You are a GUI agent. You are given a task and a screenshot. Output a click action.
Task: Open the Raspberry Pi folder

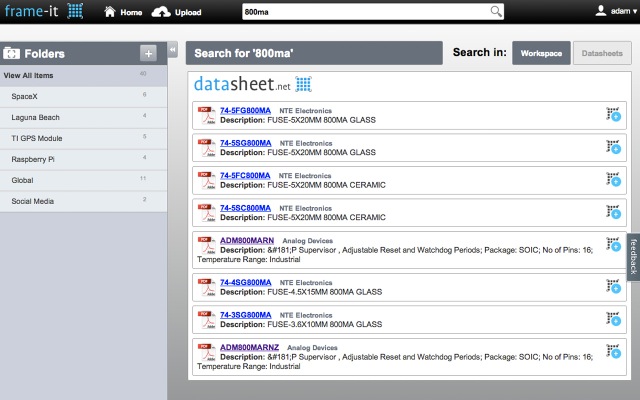click(83, 160)
